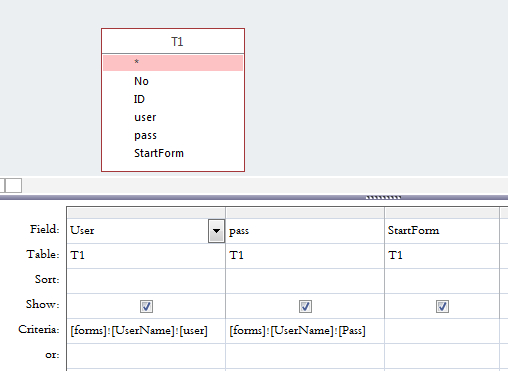The height and width of the screenshot is (371, 508).
Task: Select the StartForm field in T1 table
Action: pos(173,153)
